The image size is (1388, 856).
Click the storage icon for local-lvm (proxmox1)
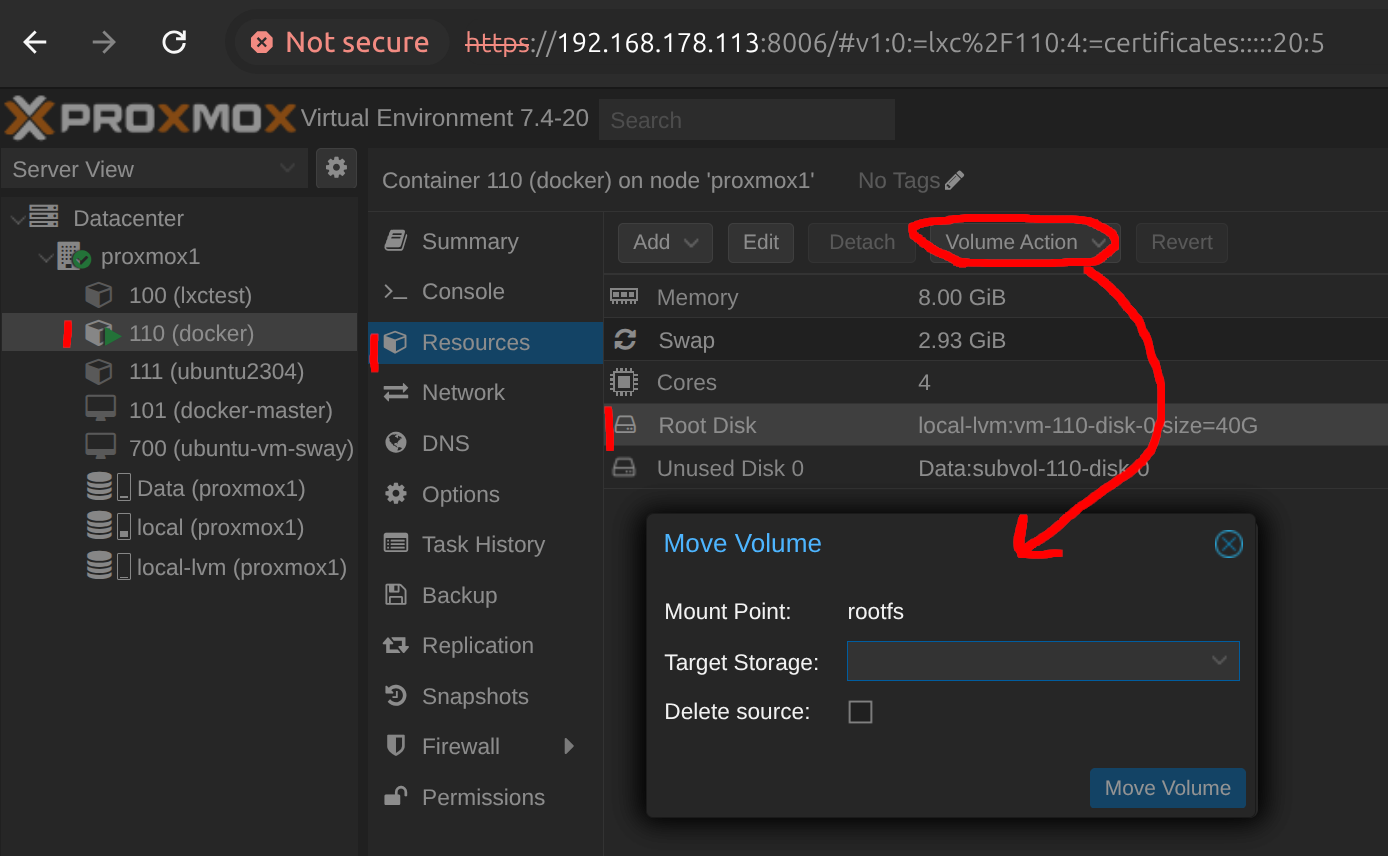coord(108,567)
